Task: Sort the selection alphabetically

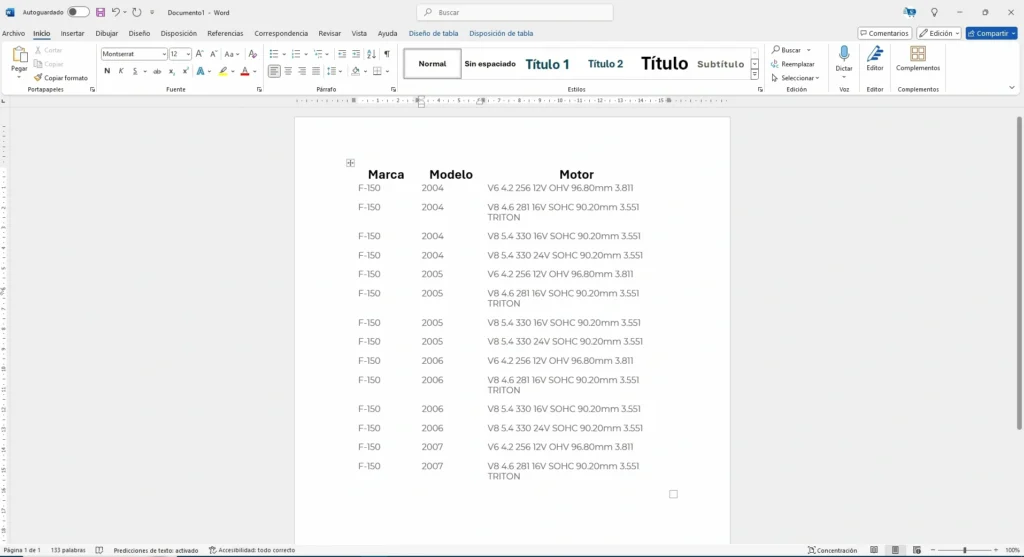Action: 371,54
